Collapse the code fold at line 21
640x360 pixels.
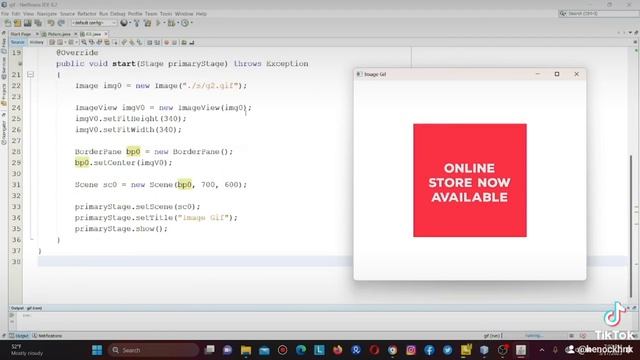(30, 75)
